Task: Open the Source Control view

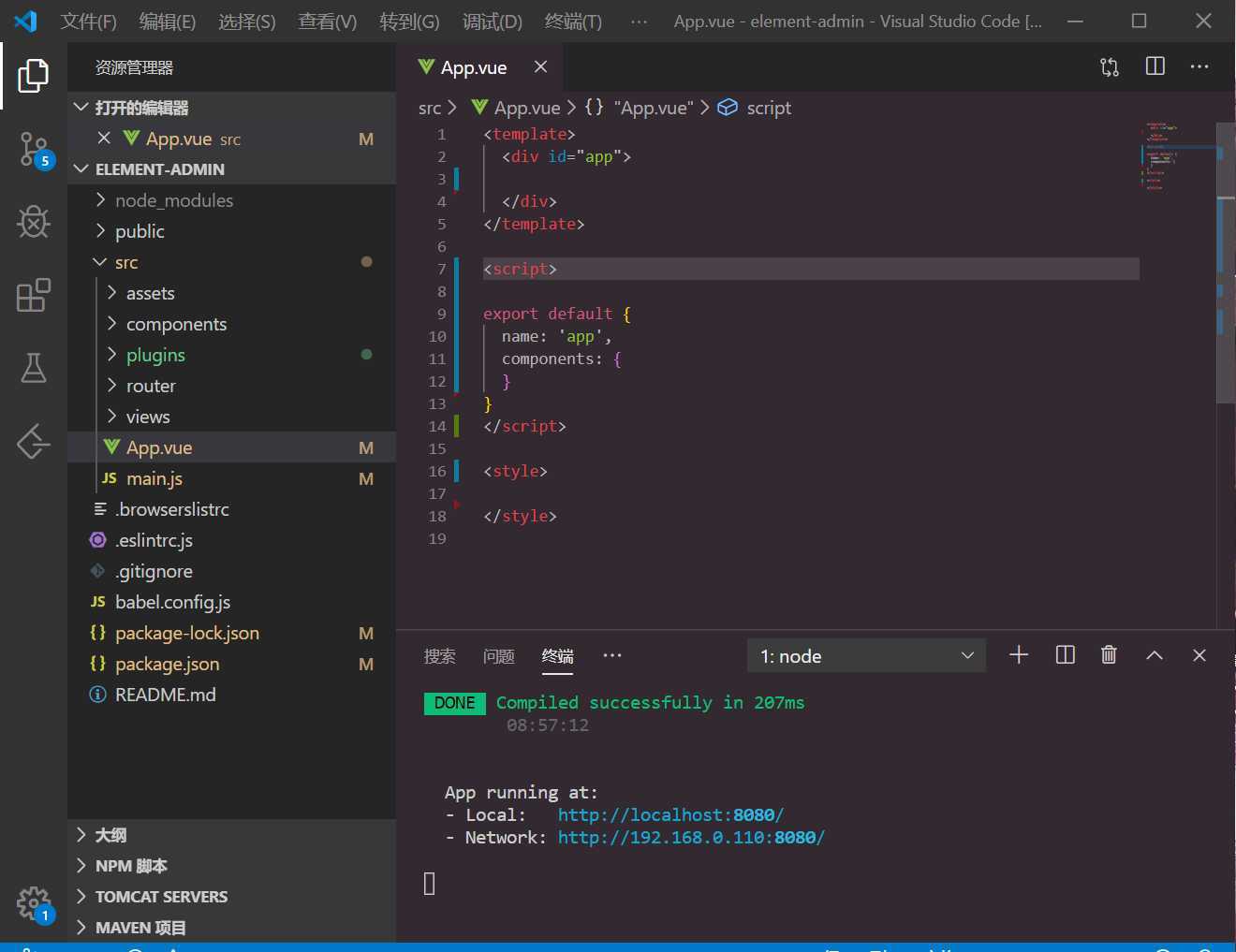Action: pos(34,150)
